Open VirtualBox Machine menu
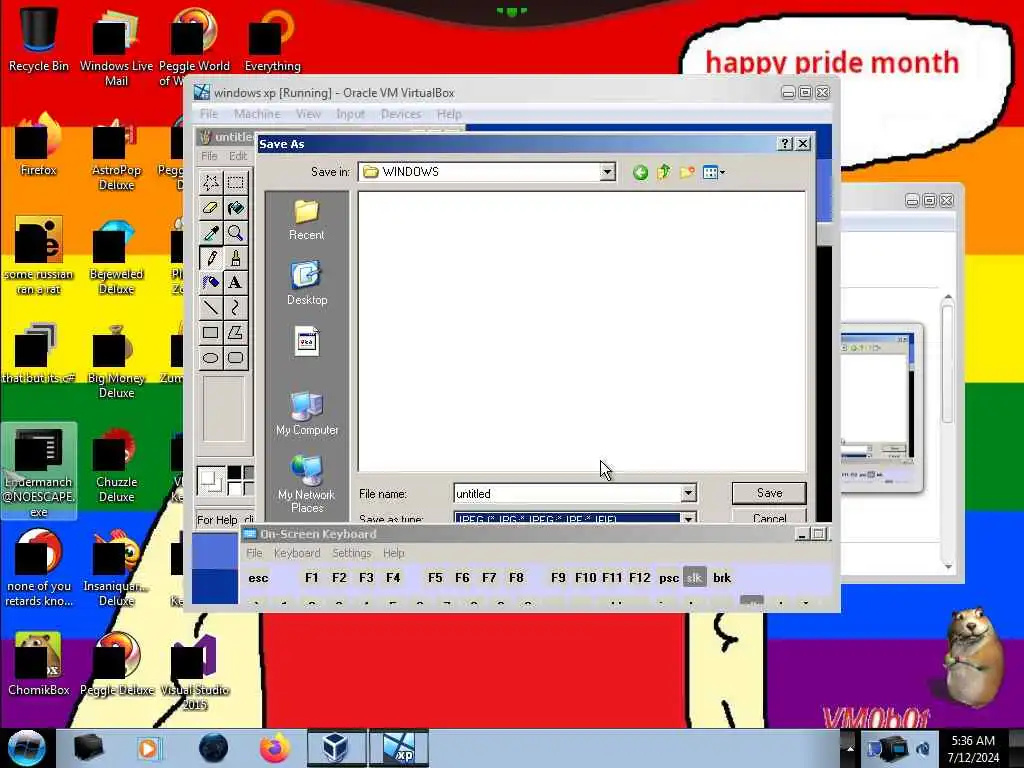The height and width of the screenshot is (768, 1024). click(257, 114)
